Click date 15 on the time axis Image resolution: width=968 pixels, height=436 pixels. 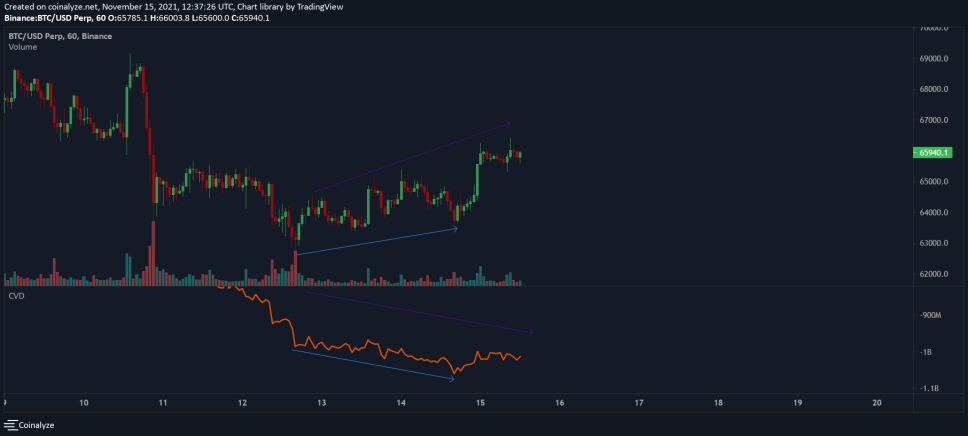click(x=480, y=402)
